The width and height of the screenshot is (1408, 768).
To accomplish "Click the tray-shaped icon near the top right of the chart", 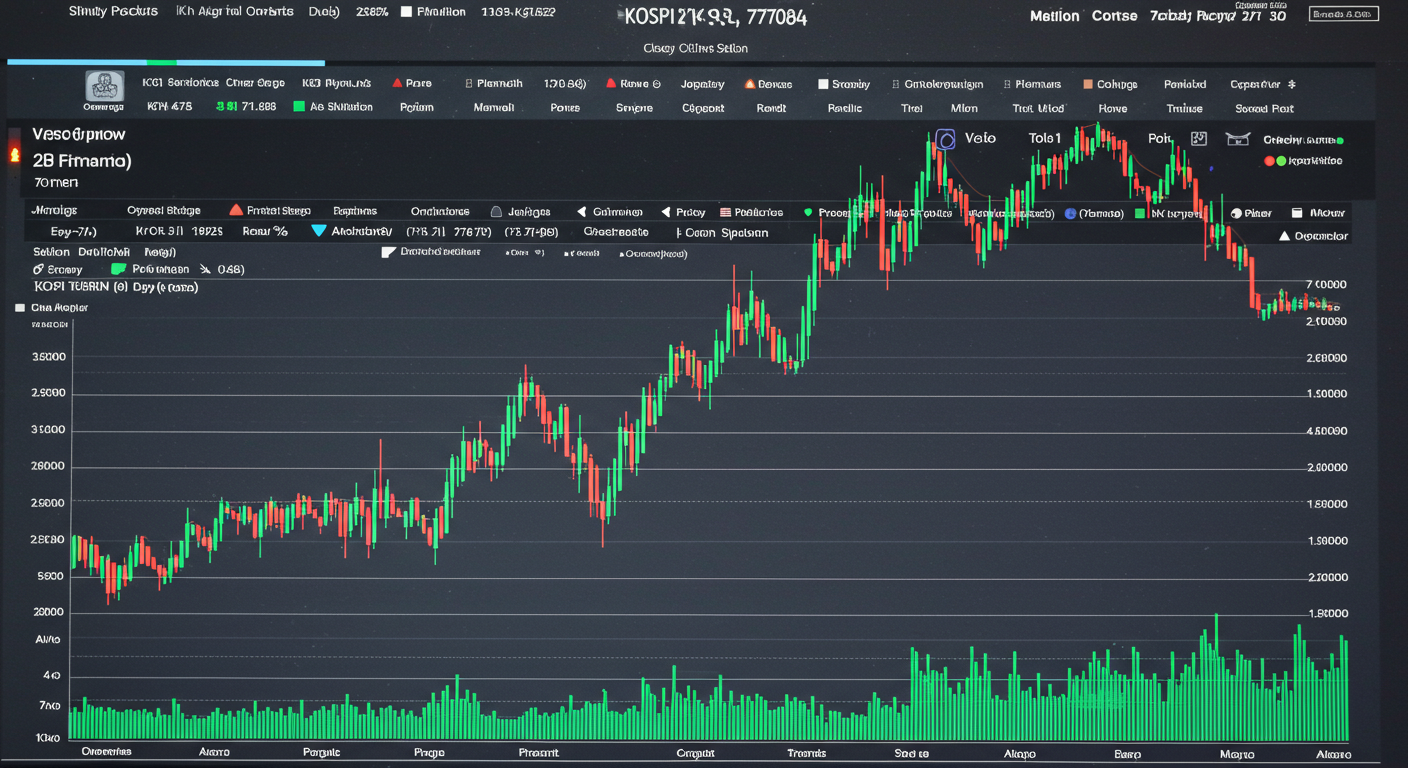I will tap(1237, 139).
